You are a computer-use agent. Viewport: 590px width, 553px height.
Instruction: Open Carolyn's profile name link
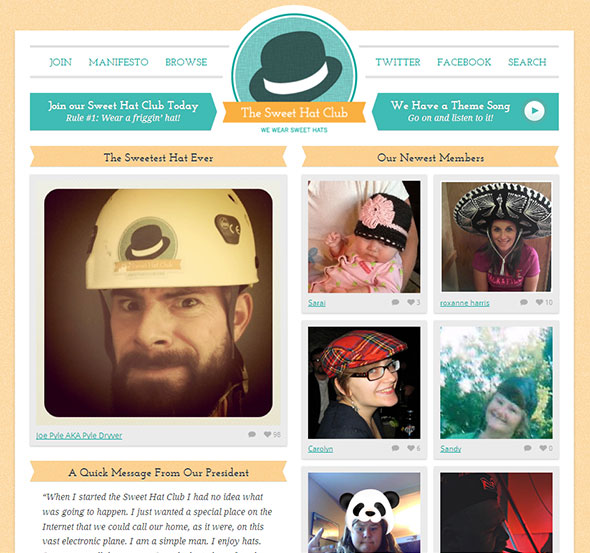click(x=320, y=449)
